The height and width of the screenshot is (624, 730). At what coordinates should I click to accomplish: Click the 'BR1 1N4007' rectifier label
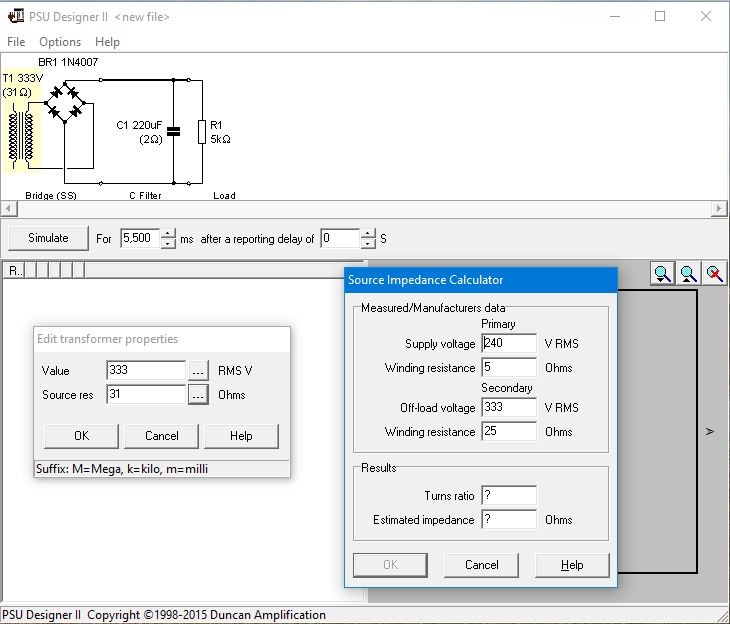[x=68, y=62]
